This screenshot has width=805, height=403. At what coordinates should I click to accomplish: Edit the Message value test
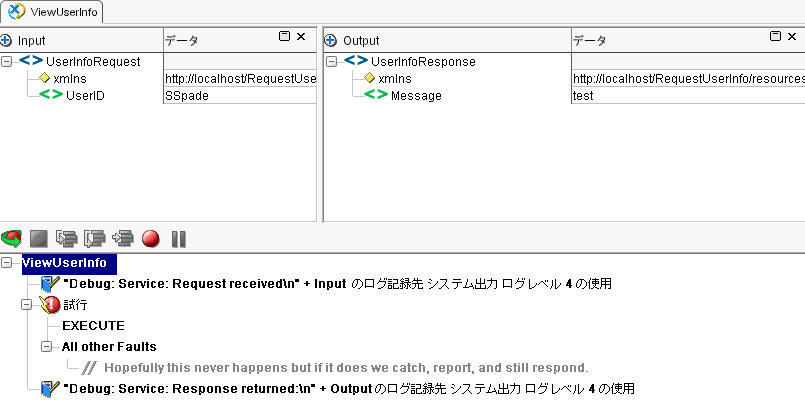(x=688, y=95)
